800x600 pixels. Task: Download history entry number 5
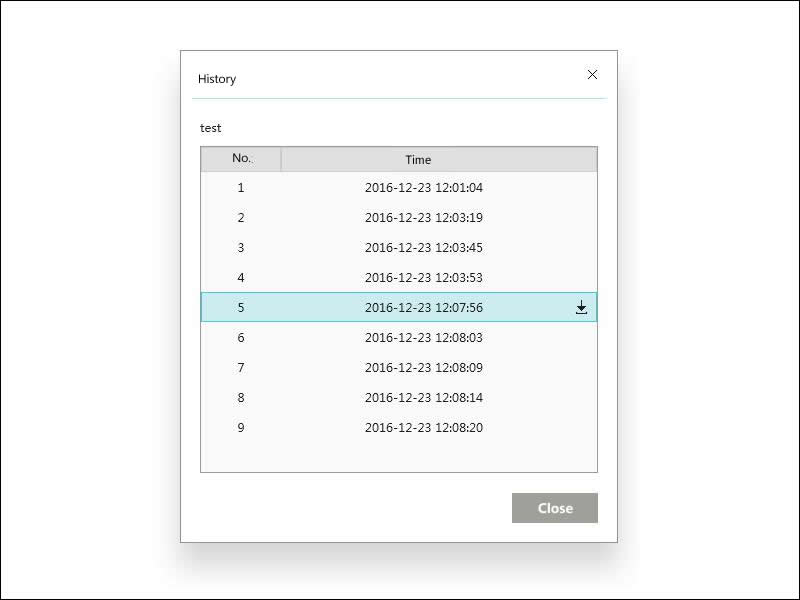pyautogui.click(x=581, y=307)
